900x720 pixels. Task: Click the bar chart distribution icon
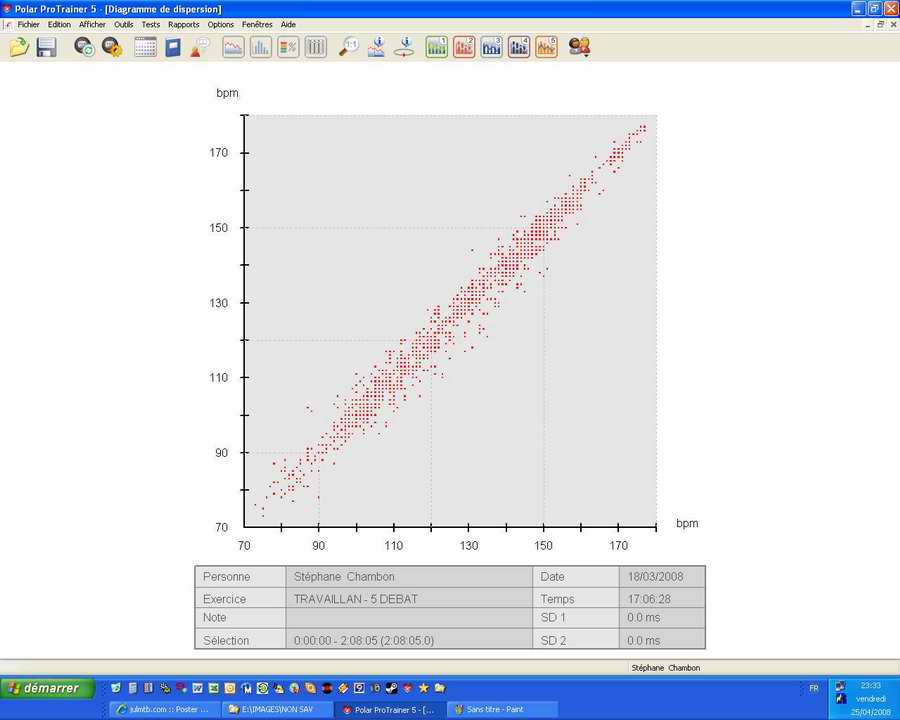(260, 47)
